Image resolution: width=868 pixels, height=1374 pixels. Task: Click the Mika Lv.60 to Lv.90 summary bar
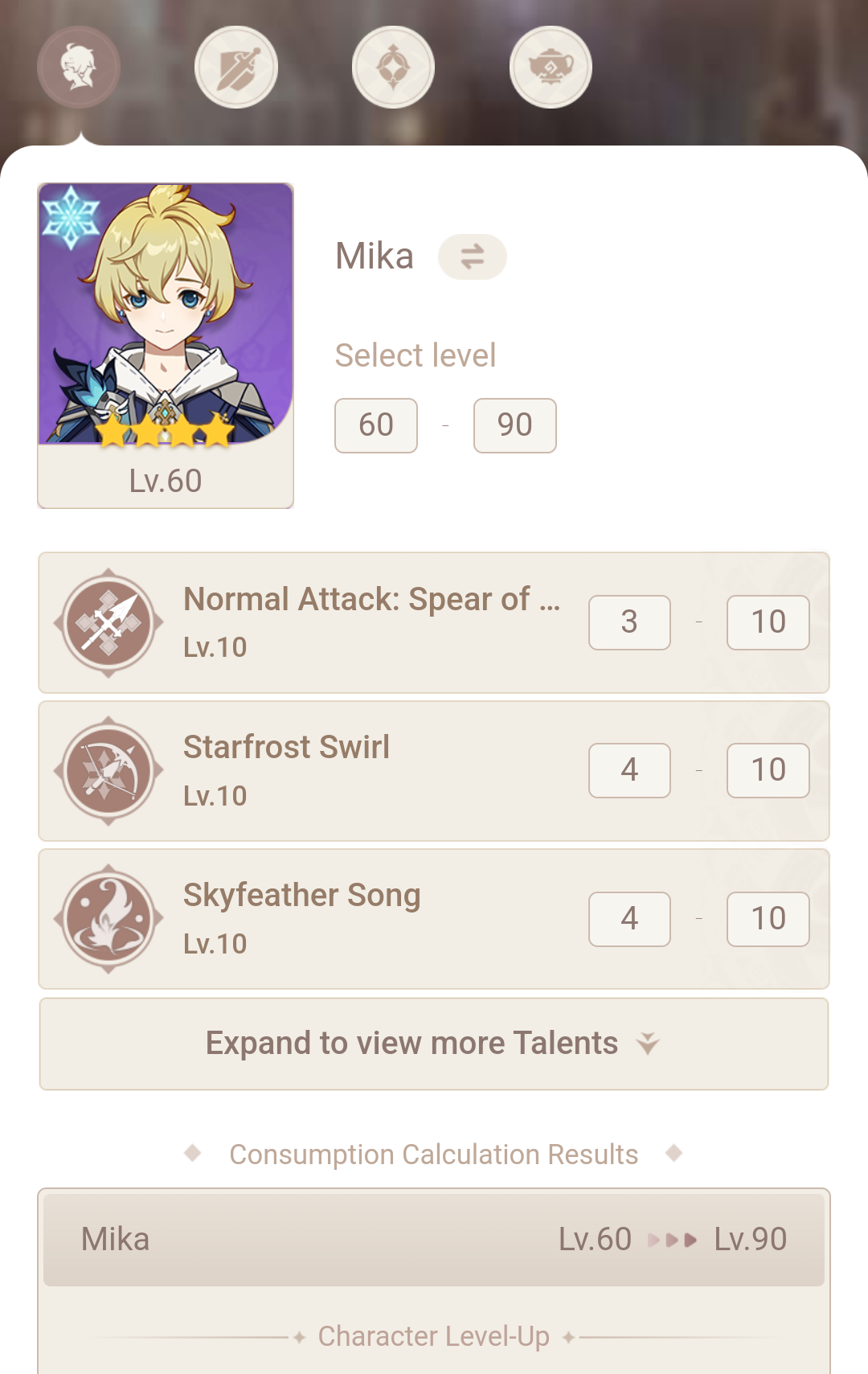[x=433, y=1239]
